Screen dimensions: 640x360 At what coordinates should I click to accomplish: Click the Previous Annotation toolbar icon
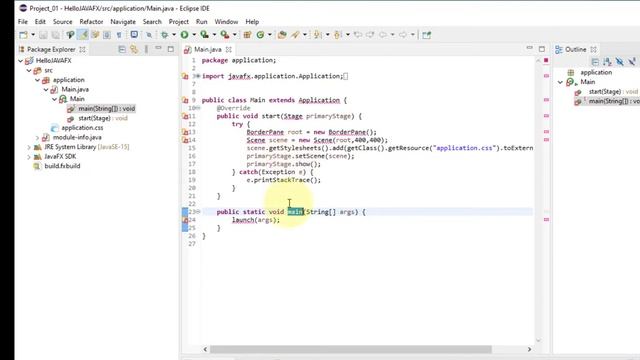(338, 35)
